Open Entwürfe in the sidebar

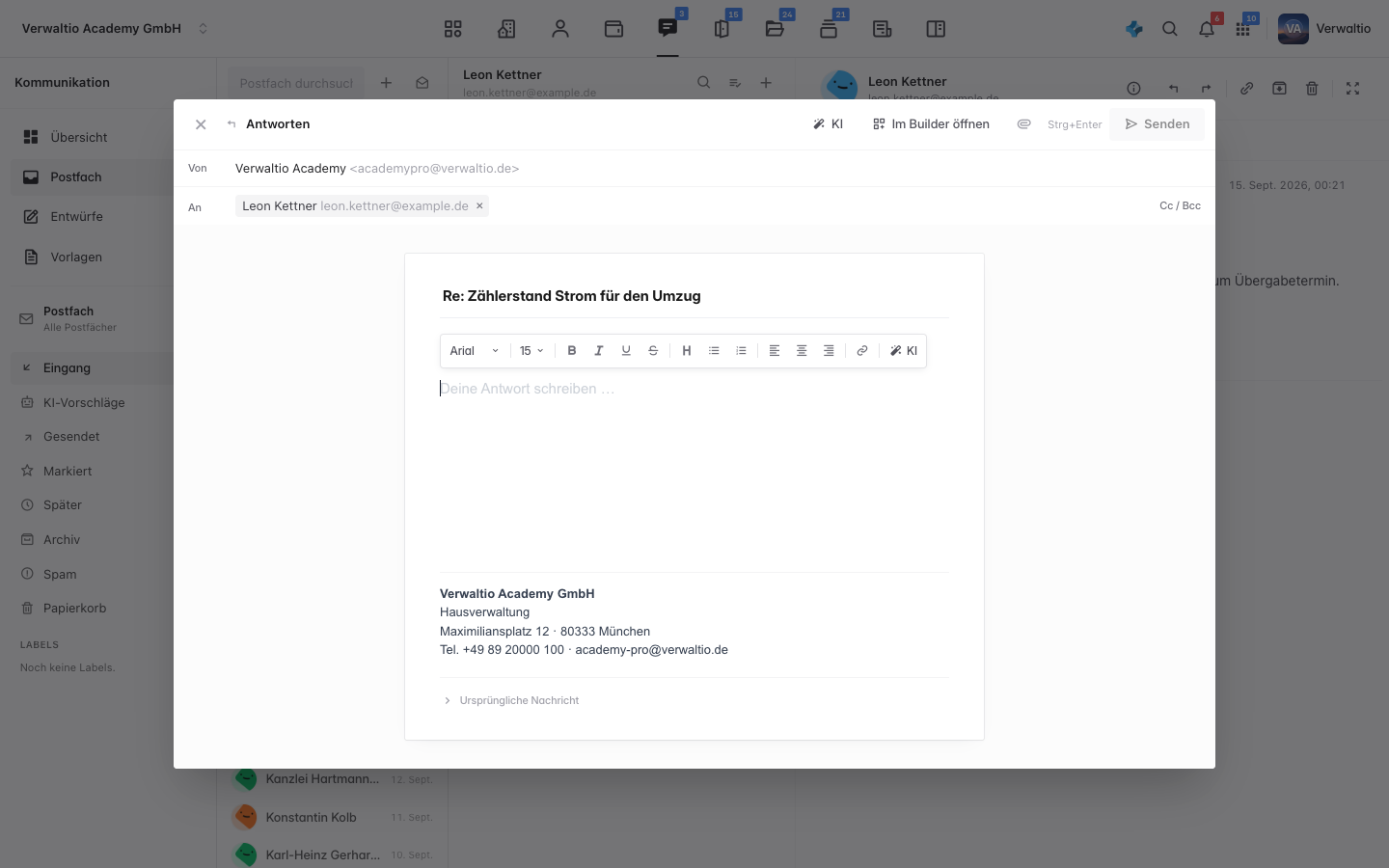93,217
